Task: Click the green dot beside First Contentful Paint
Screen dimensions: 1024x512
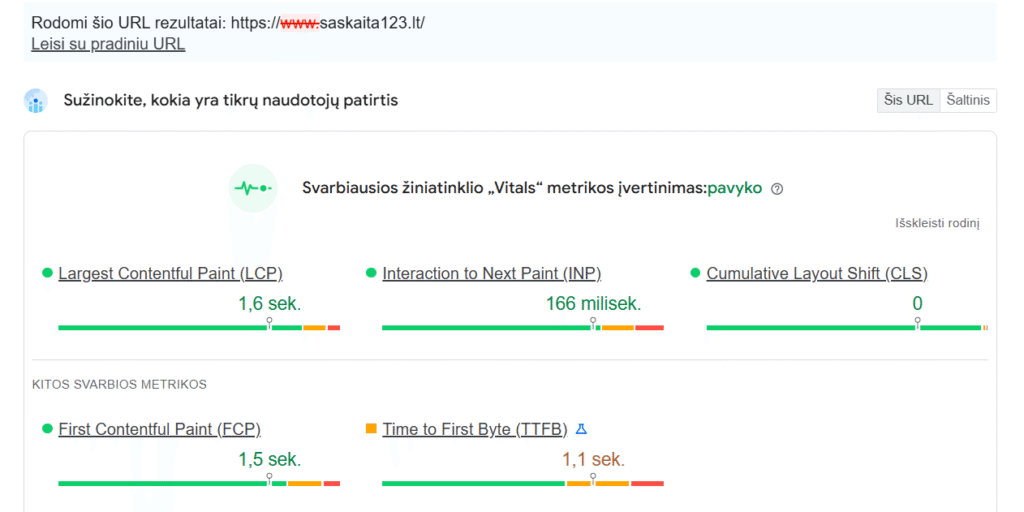Action: (47, 428)
